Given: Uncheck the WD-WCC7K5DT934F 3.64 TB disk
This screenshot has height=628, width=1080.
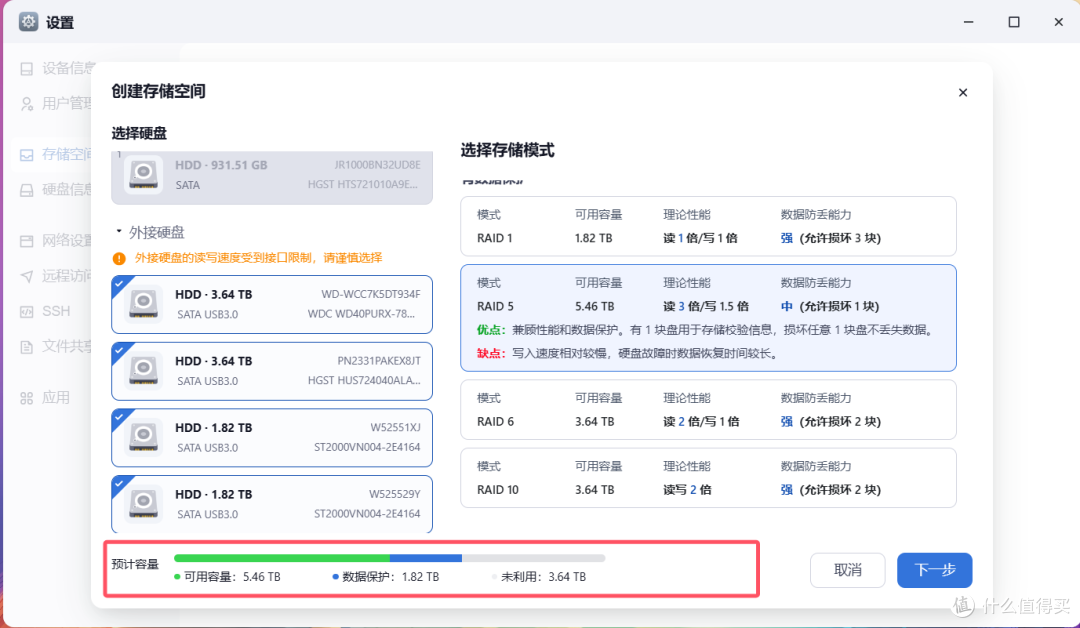Looking at the screenshot, I should click(119, 283).
